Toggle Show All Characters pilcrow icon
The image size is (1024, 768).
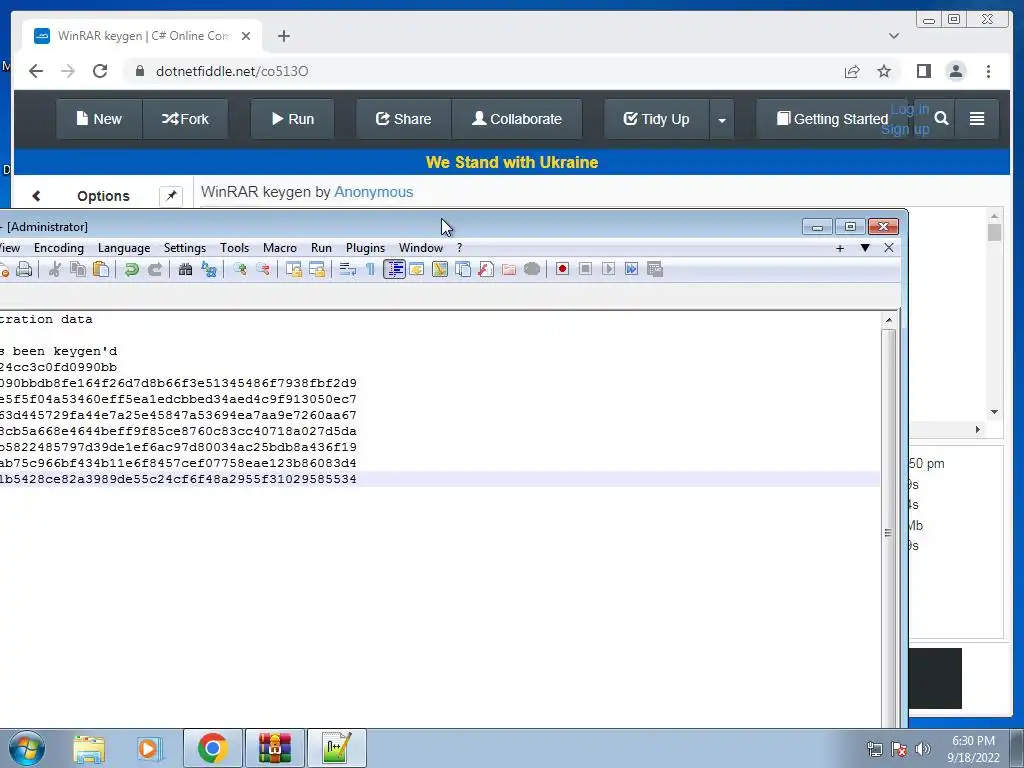coord(370,269)
